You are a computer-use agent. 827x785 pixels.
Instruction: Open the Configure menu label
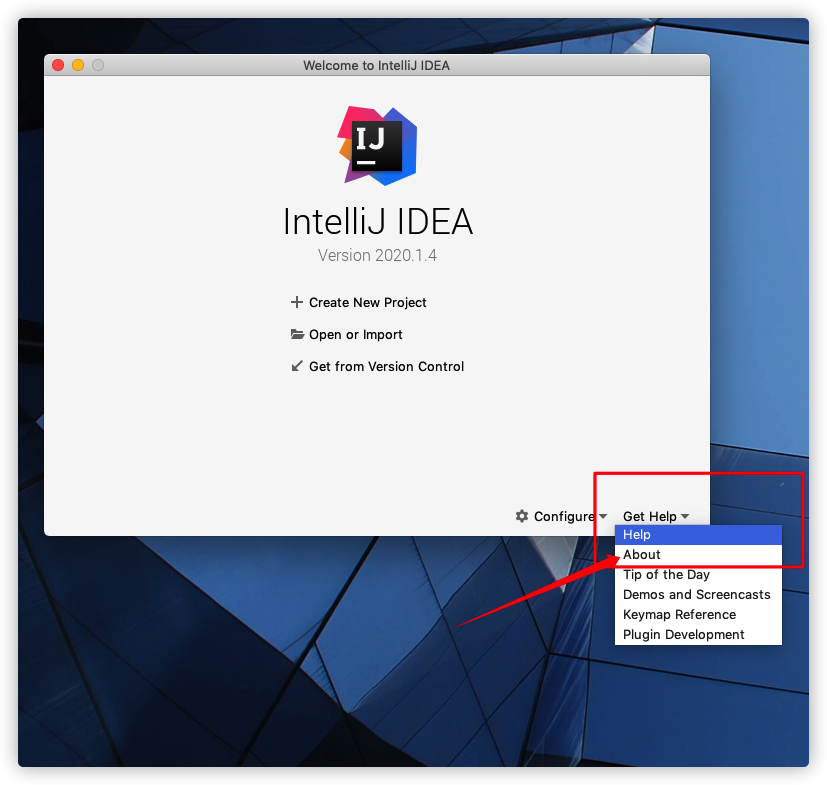(564, 517)
